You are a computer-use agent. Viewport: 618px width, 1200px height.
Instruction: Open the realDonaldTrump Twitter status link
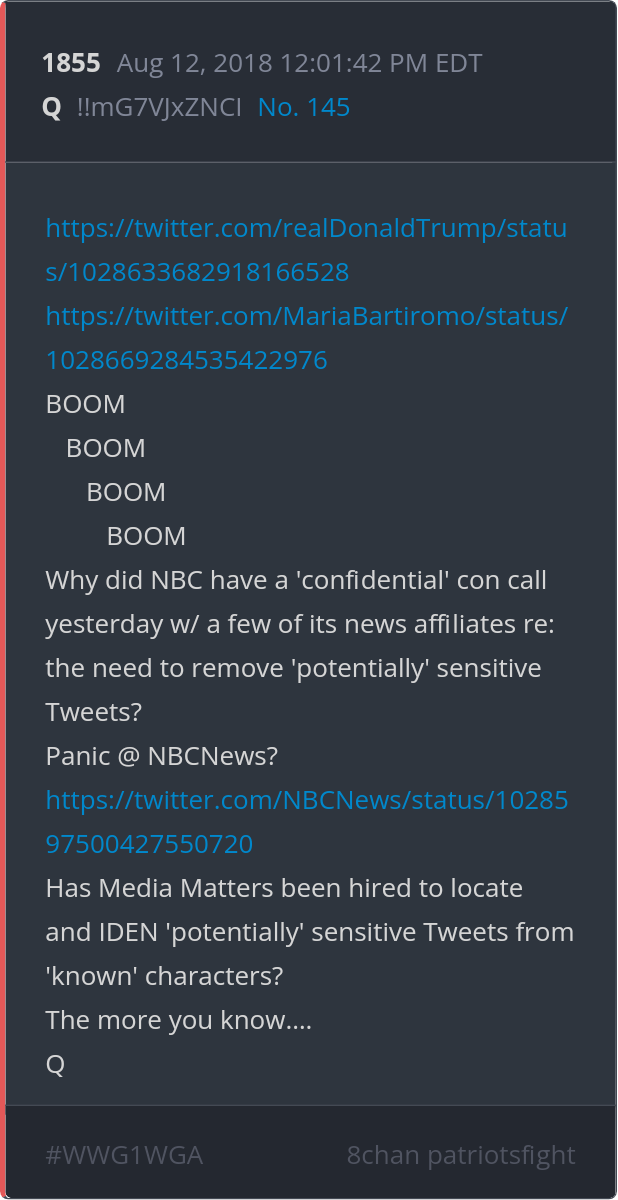click(306, 250)
